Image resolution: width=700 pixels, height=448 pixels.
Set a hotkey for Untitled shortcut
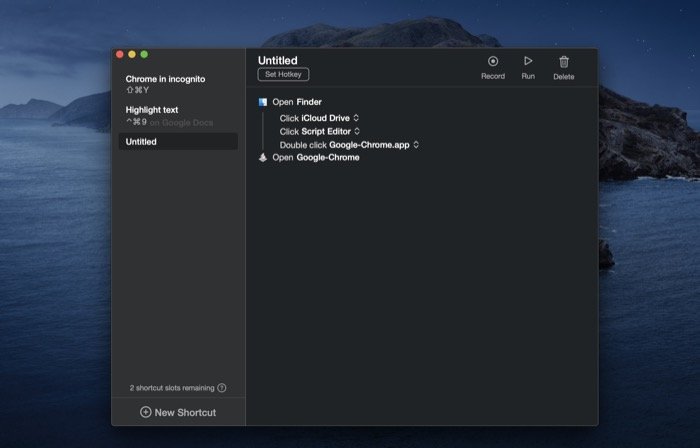283,75
